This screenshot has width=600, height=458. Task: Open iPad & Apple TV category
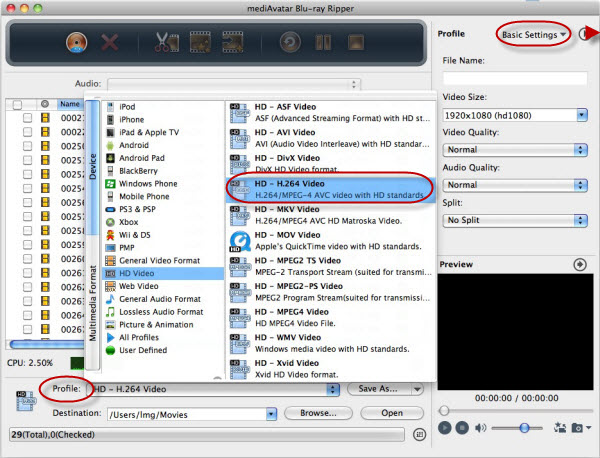coord(163,132)
